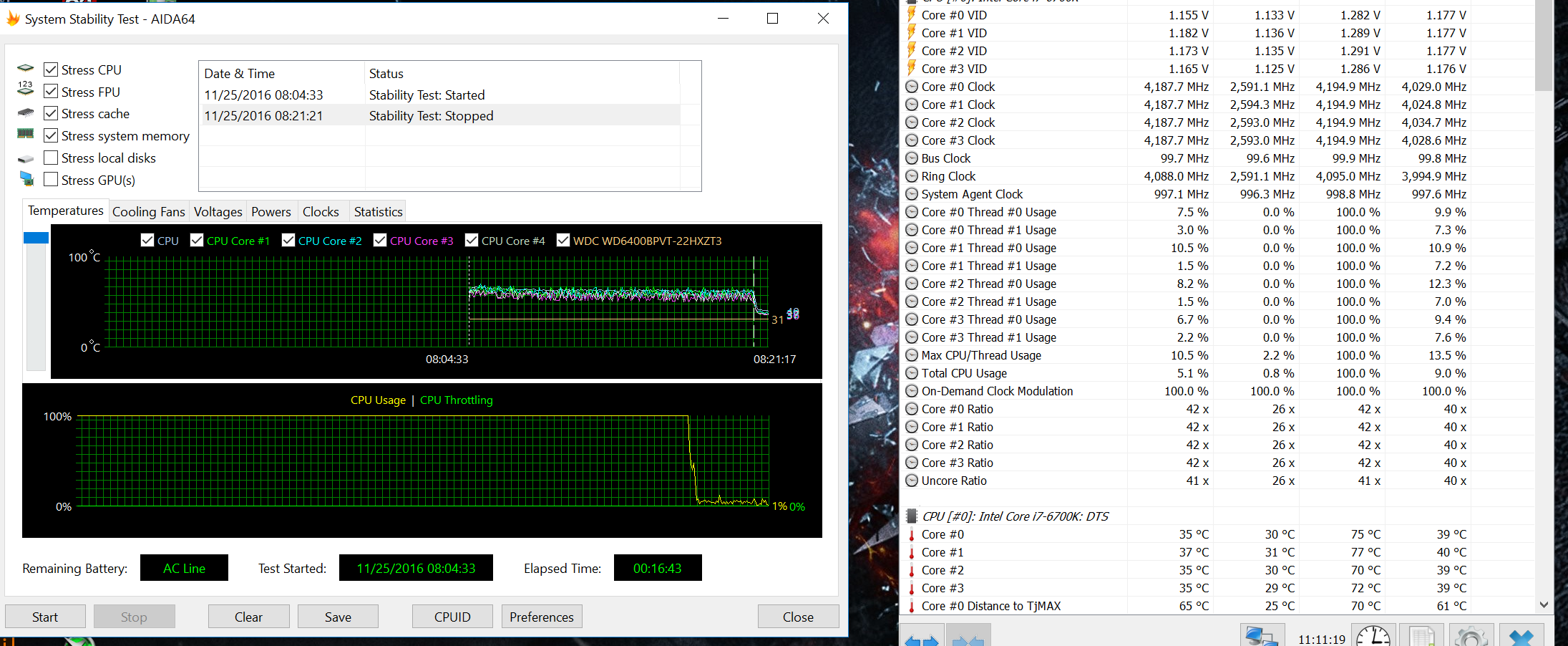The image size is (1568, 646).
Task: Click the Stress cache chip icon
Action: pos(26,112)
